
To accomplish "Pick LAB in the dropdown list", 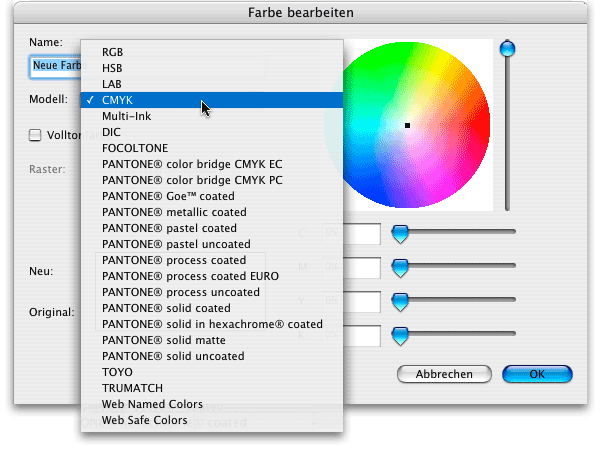I will (212, 84).
